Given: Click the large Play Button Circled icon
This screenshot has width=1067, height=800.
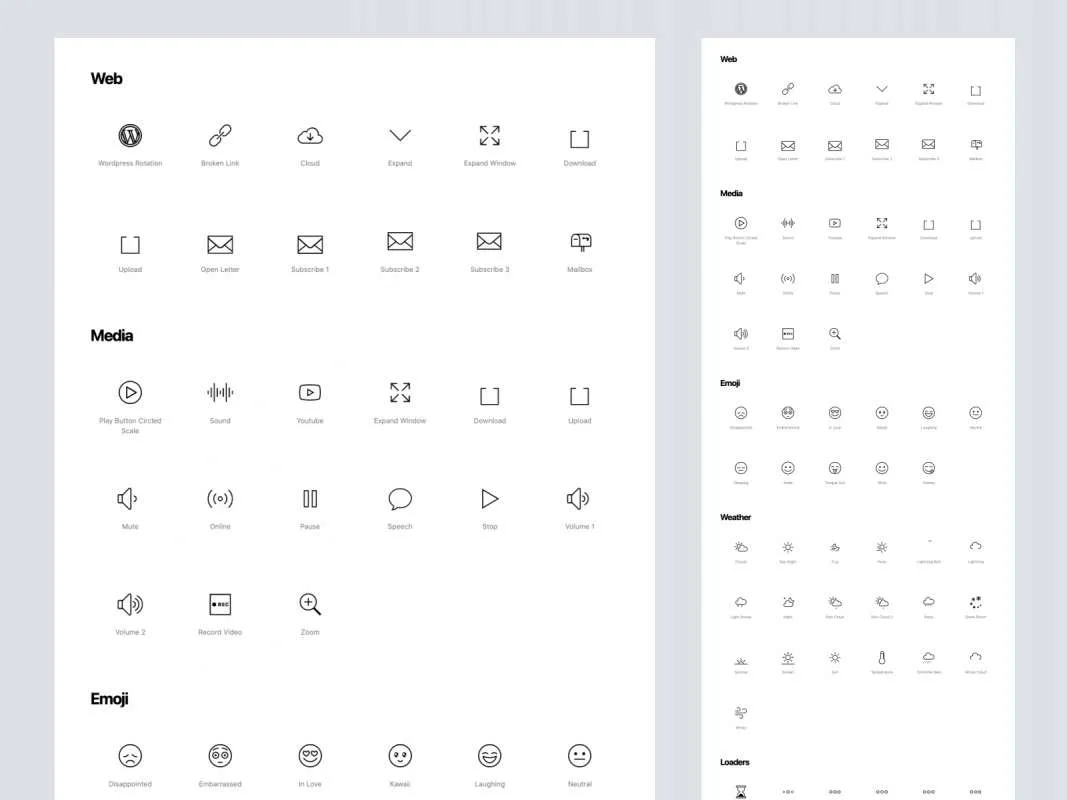Looking at the screenshot, I should 130,393.
